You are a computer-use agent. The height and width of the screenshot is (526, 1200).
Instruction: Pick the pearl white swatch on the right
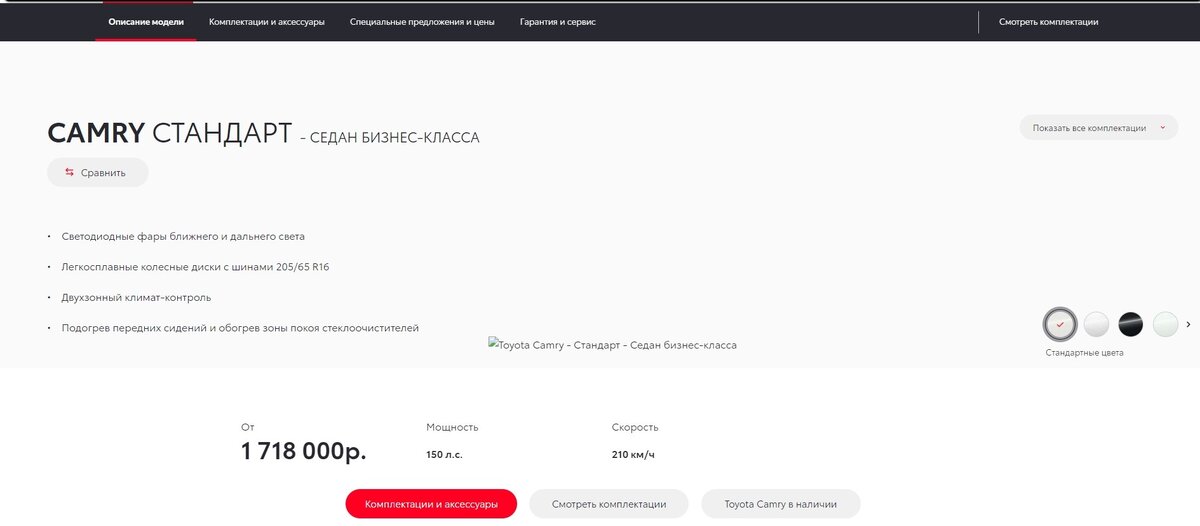(x=1165, y=324)
